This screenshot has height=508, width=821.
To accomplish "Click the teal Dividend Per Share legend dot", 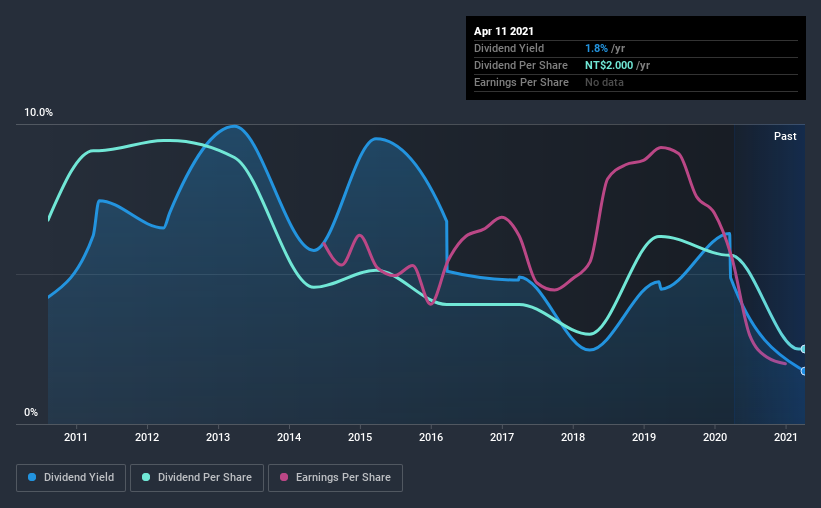I will pos(146,477).
